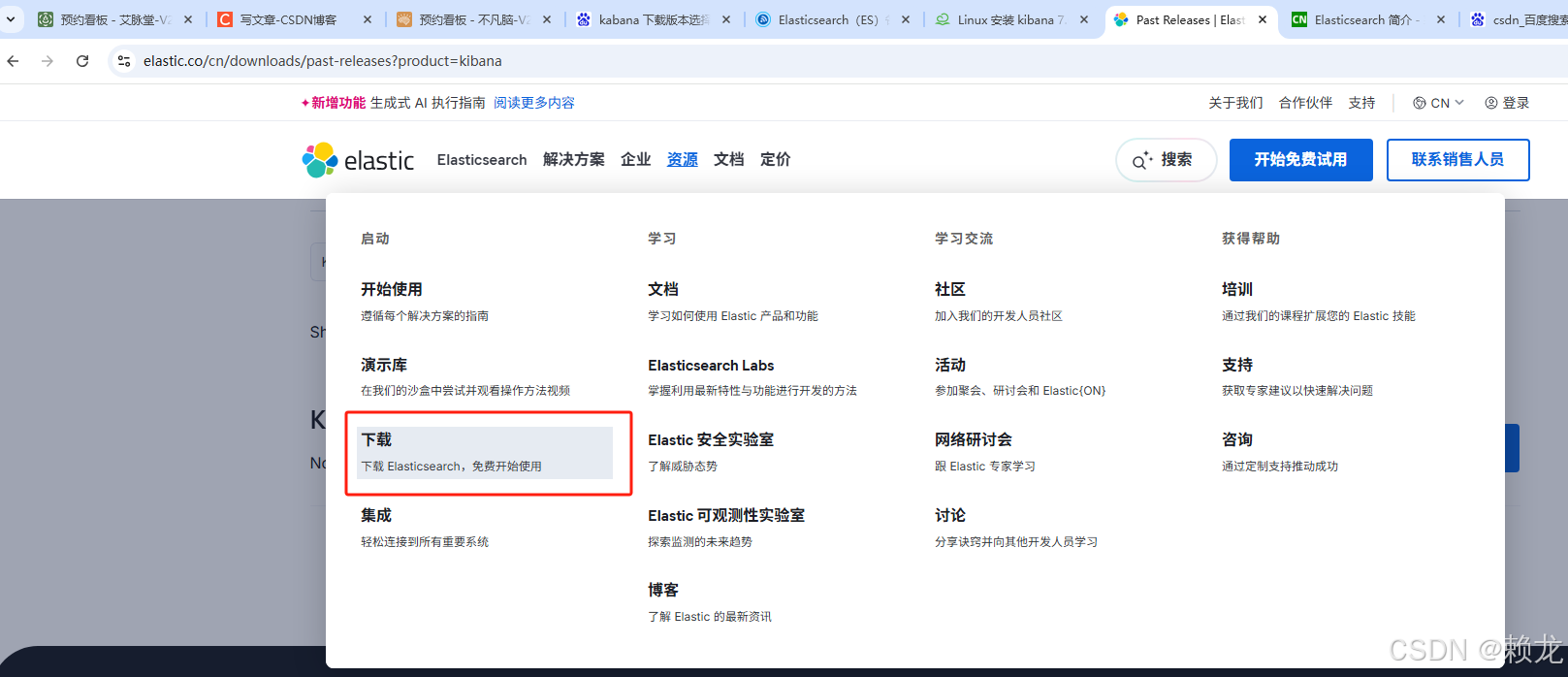This screenshot has width=1568, height=677.
Task: Click 合作伙伴 in the top bar
Action: pyautogui.click(x=1305, y=103)
